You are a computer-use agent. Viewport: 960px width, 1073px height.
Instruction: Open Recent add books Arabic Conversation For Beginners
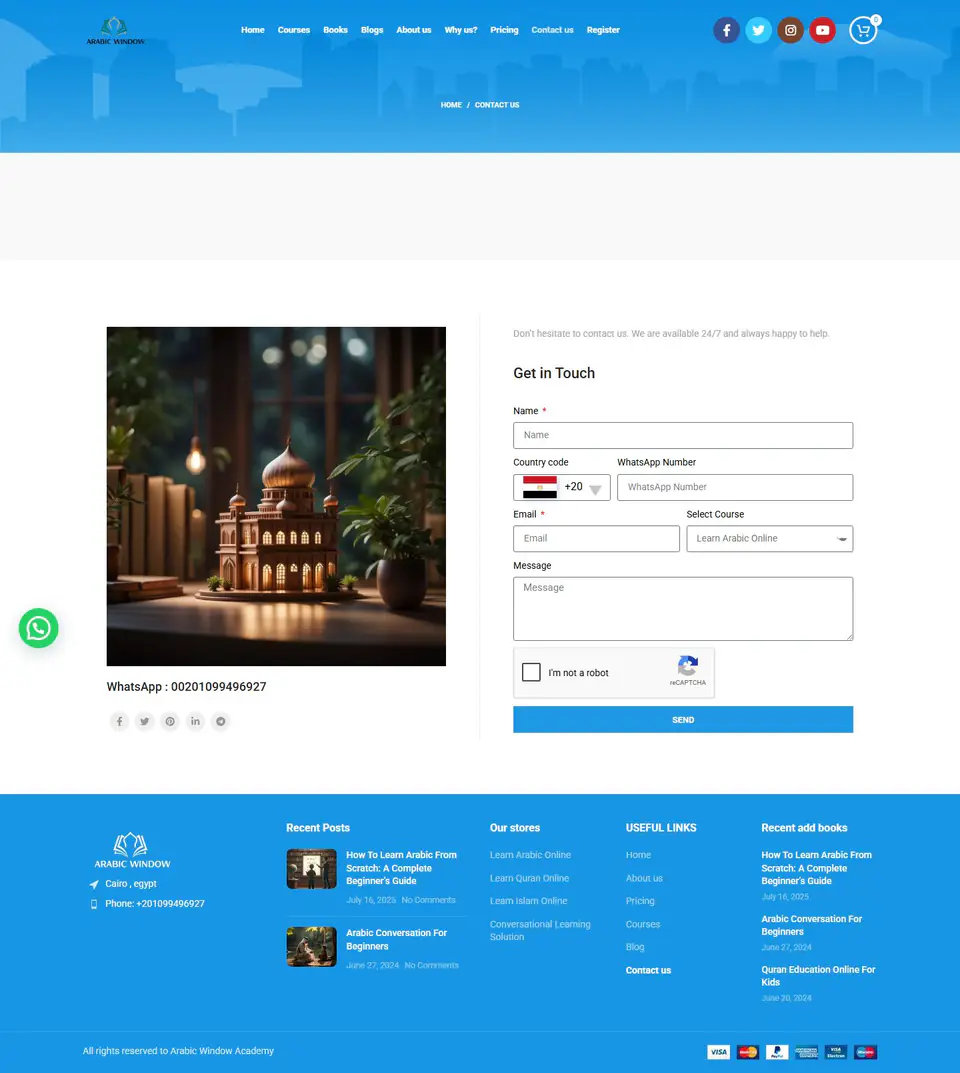coord(812,925)
